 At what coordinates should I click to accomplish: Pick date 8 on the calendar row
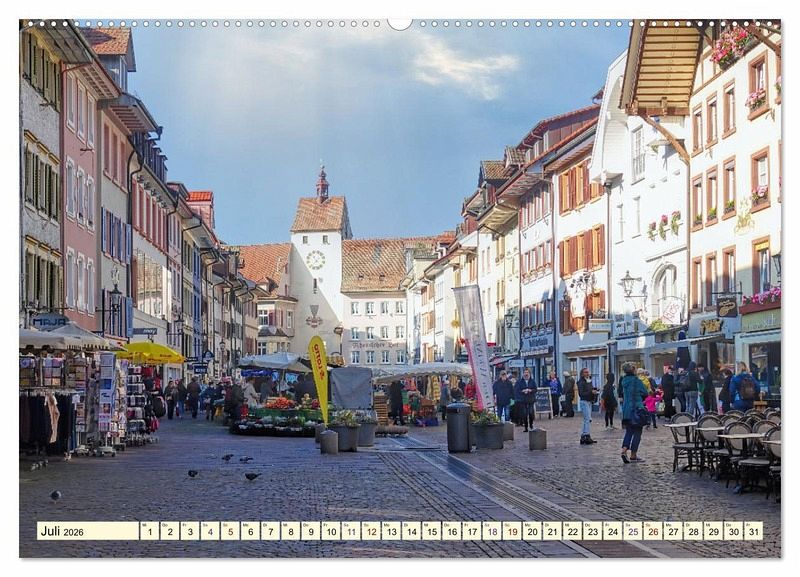290,531
